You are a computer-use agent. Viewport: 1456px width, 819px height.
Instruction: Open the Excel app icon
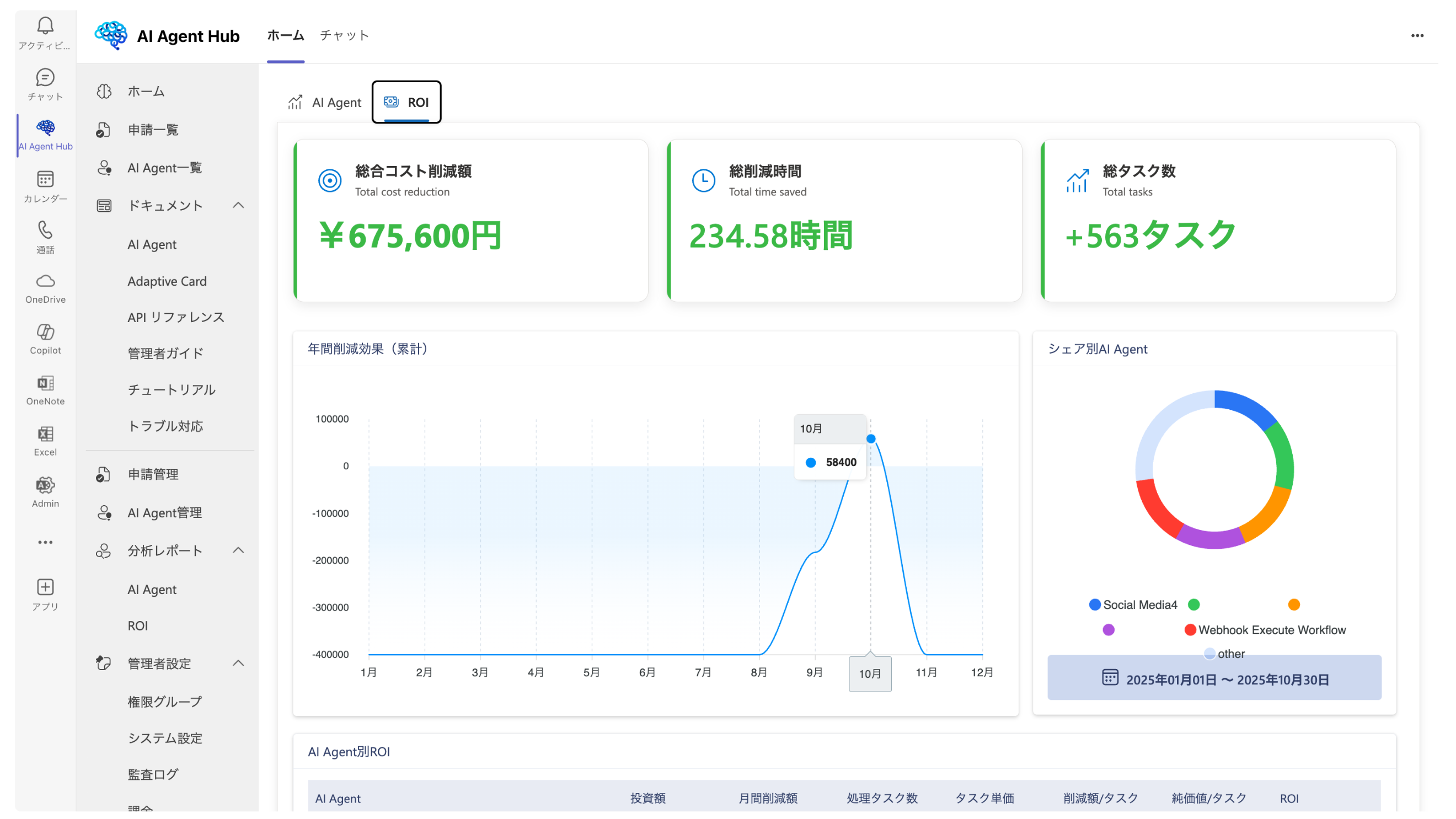pyautogui.click(x=45, y=434)
